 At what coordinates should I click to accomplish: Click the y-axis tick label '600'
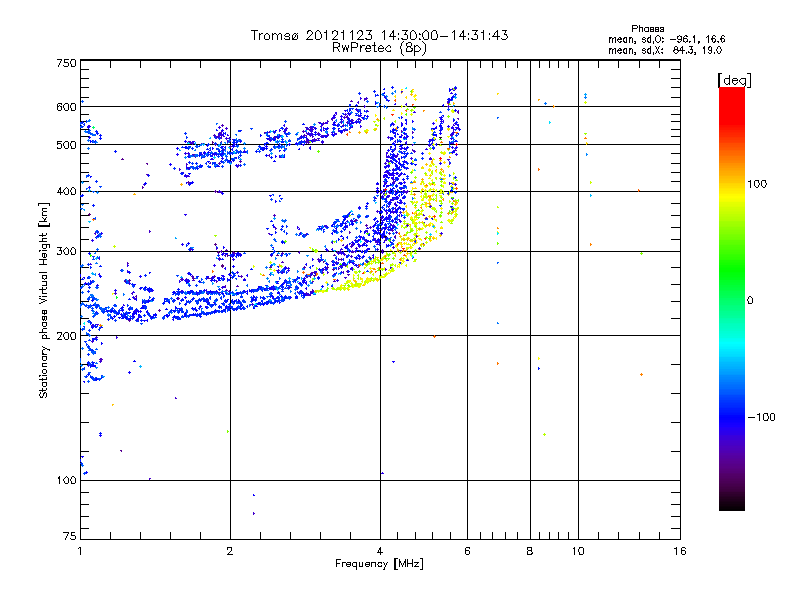(66, 107)
